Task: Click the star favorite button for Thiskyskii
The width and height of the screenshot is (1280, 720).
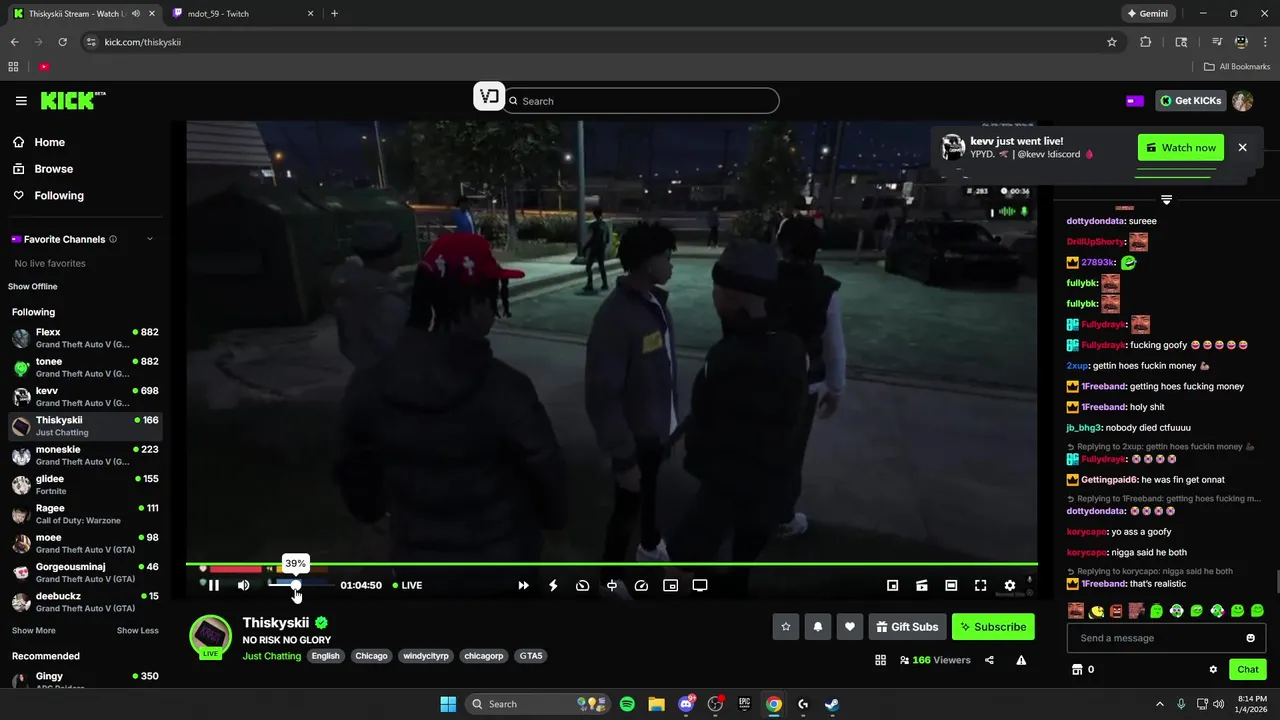Action: pyautogui.click(x=786, y=627)
